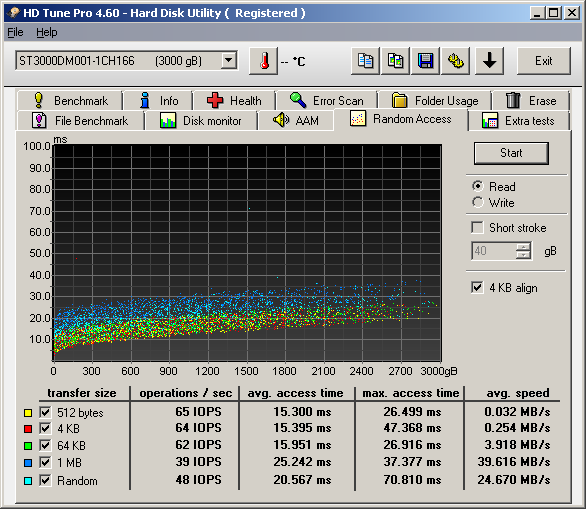Click the Start button

coord(511,153)
